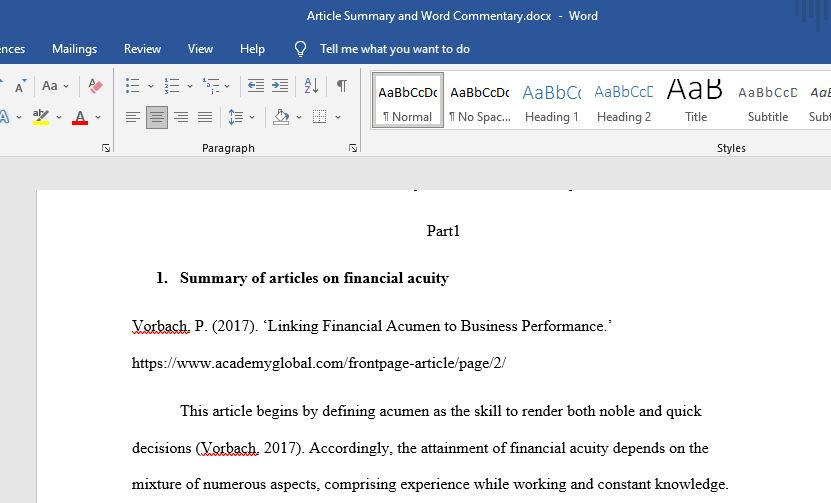Click the Borders icon
The image size is (831, 503).
click(320, 117)
